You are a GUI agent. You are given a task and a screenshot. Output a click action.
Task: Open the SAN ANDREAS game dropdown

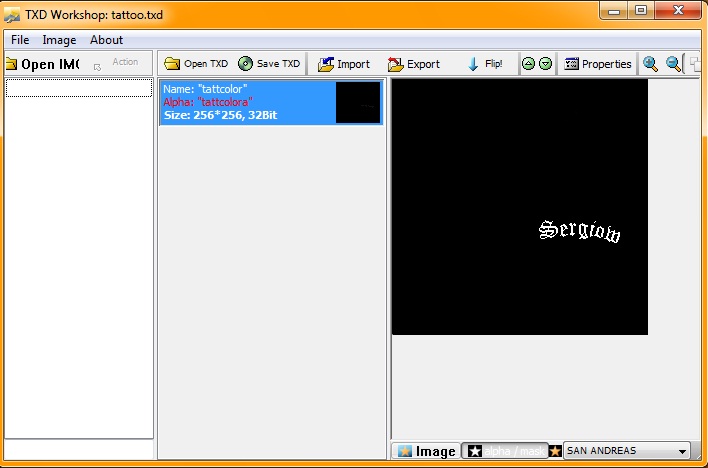pyautogui.click(x=627, y=451)
